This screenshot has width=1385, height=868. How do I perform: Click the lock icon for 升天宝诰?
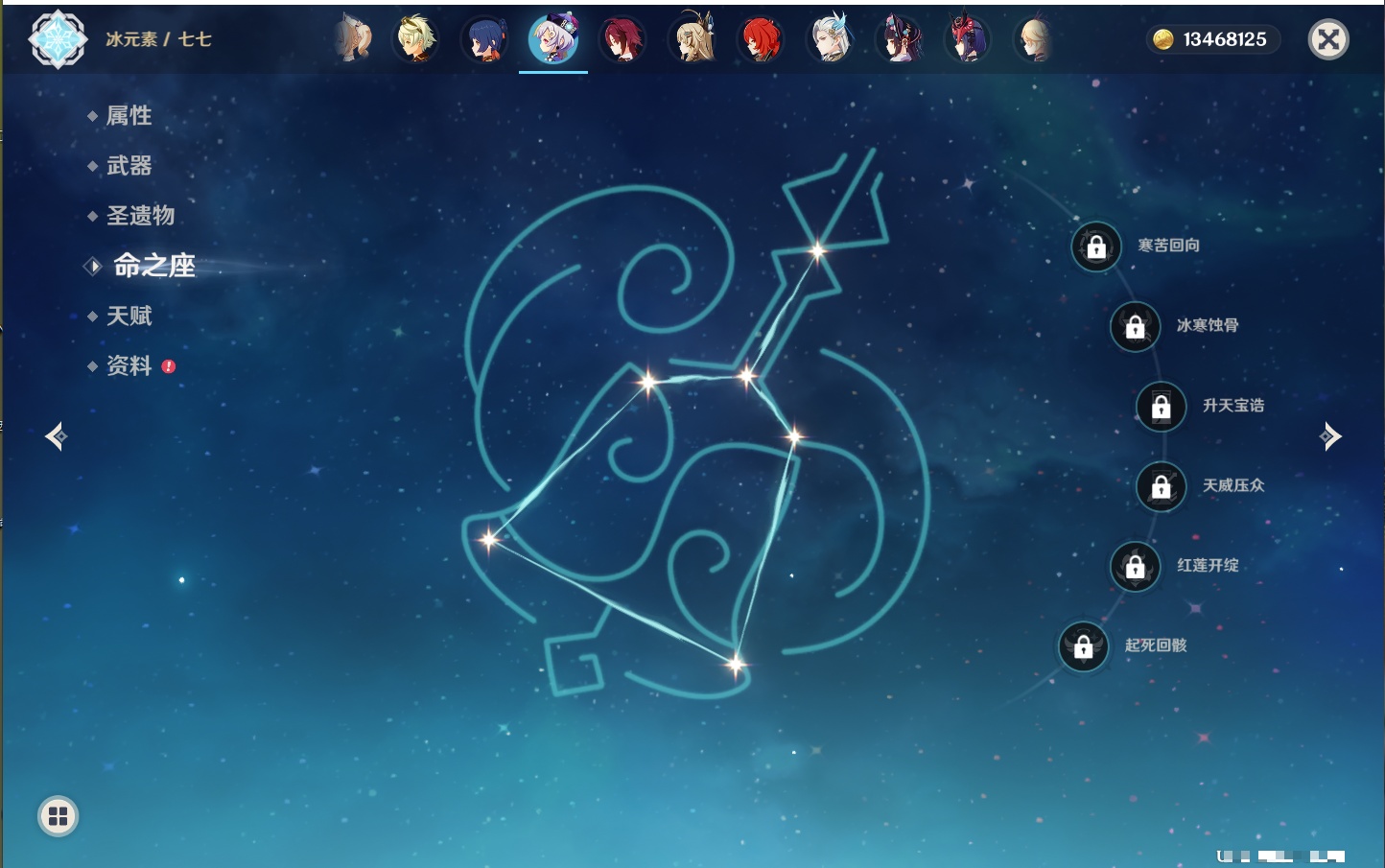tap(1161, 406)
